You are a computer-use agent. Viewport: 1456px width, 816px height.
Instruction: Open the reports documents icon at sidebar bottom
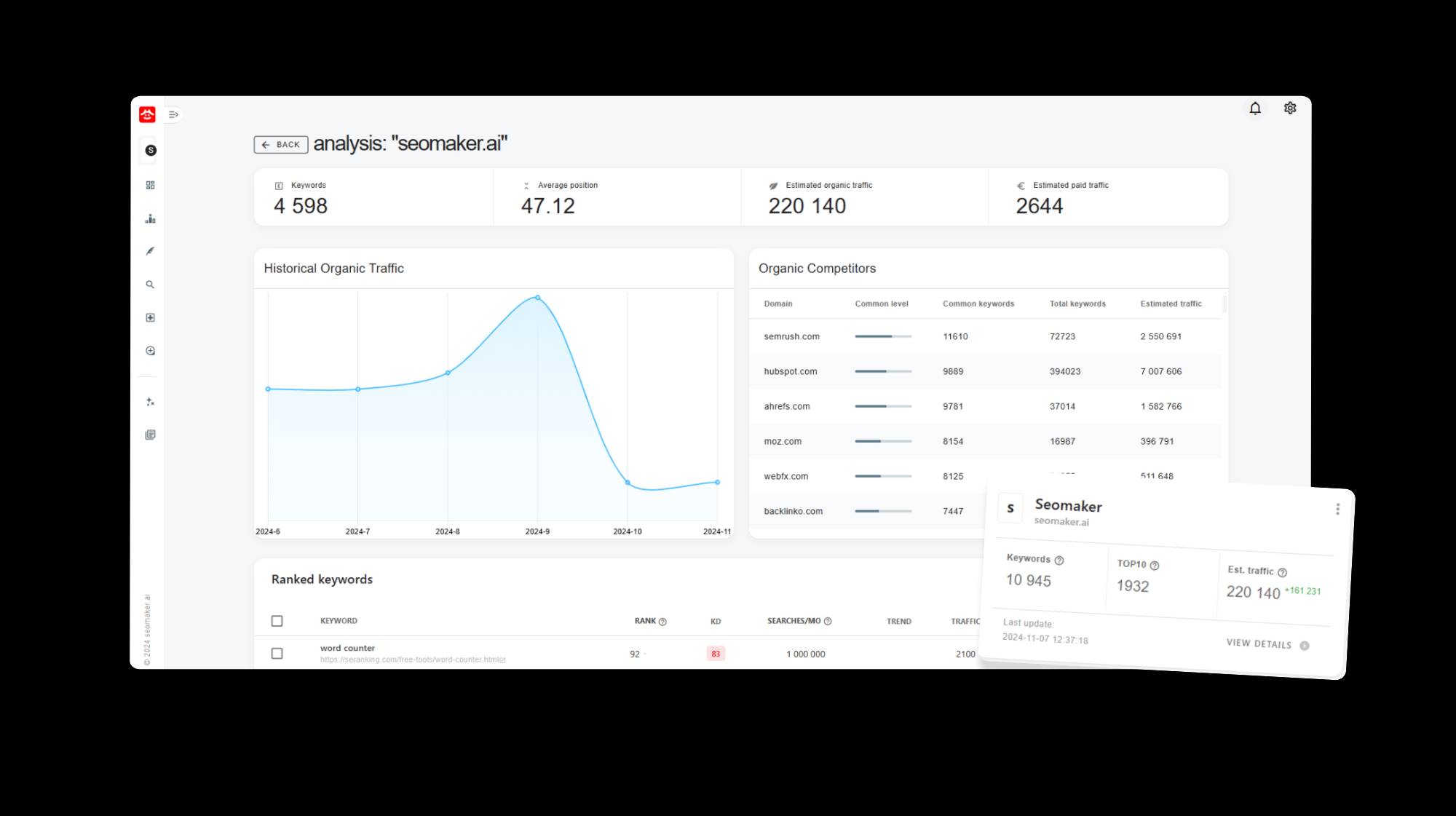pyautogui.click(x=150, y=435)
